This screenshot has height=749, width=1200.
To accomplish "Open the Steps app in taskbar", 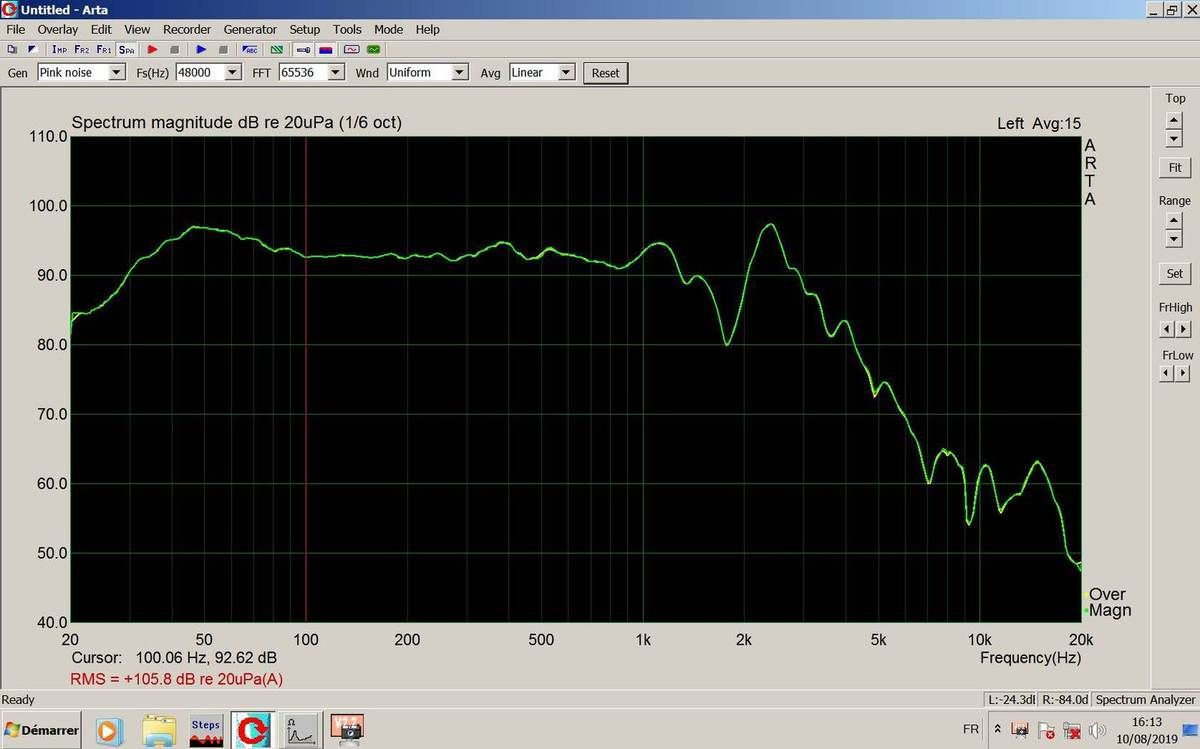I will click(205, 731).
